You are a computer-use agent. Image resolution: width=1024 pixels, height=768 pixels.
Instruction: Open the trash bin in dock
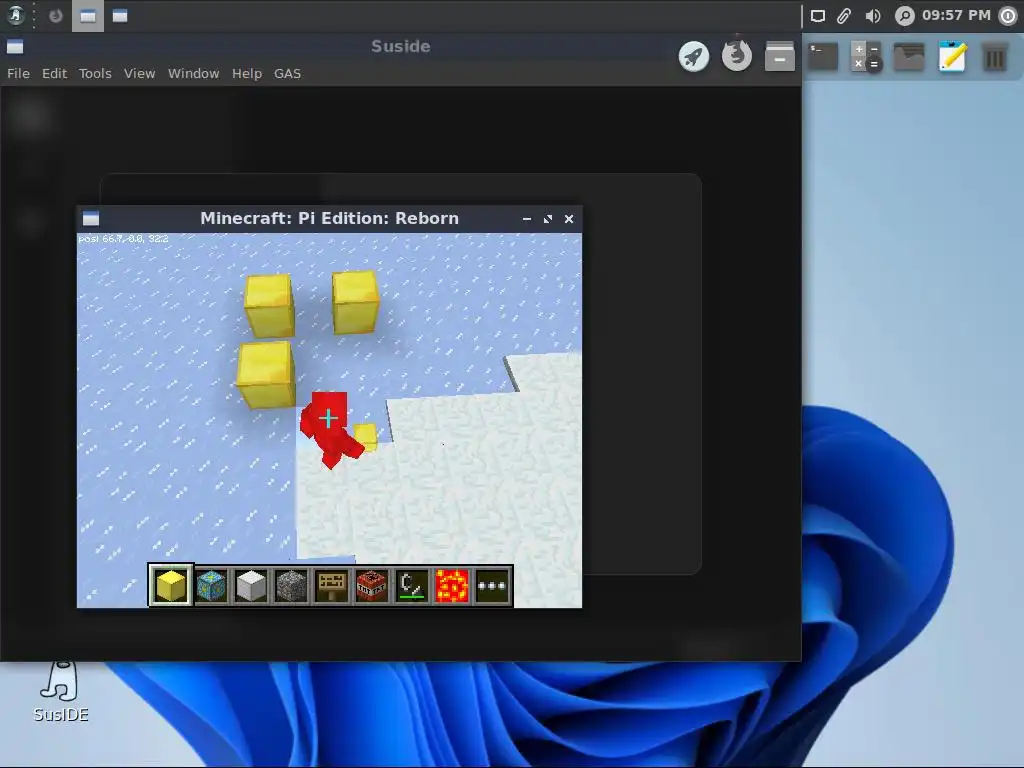coord(995,57)
